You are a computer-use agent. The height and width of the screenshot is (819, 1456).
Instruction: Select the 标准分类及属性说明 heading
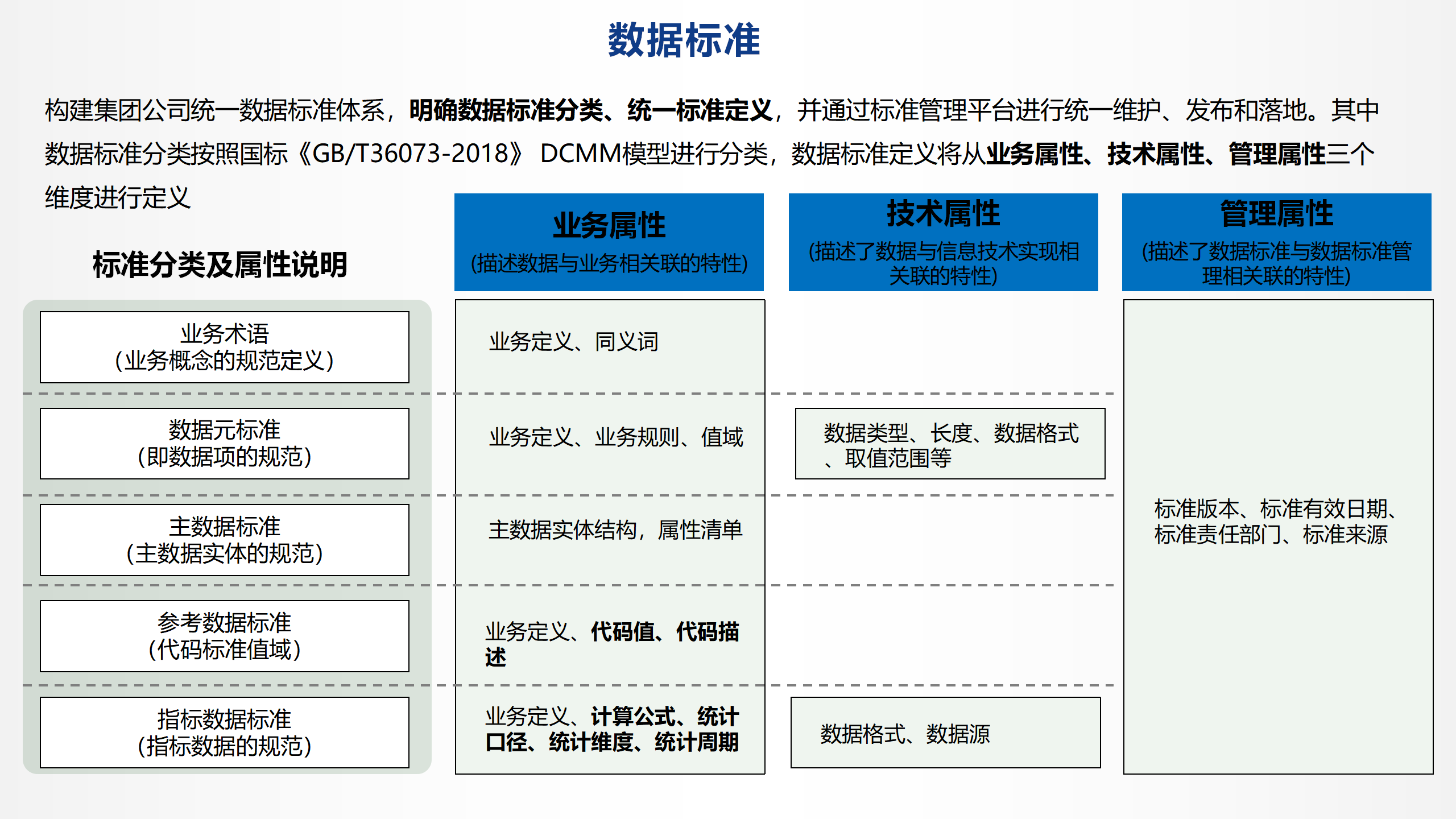click(220, 264)
